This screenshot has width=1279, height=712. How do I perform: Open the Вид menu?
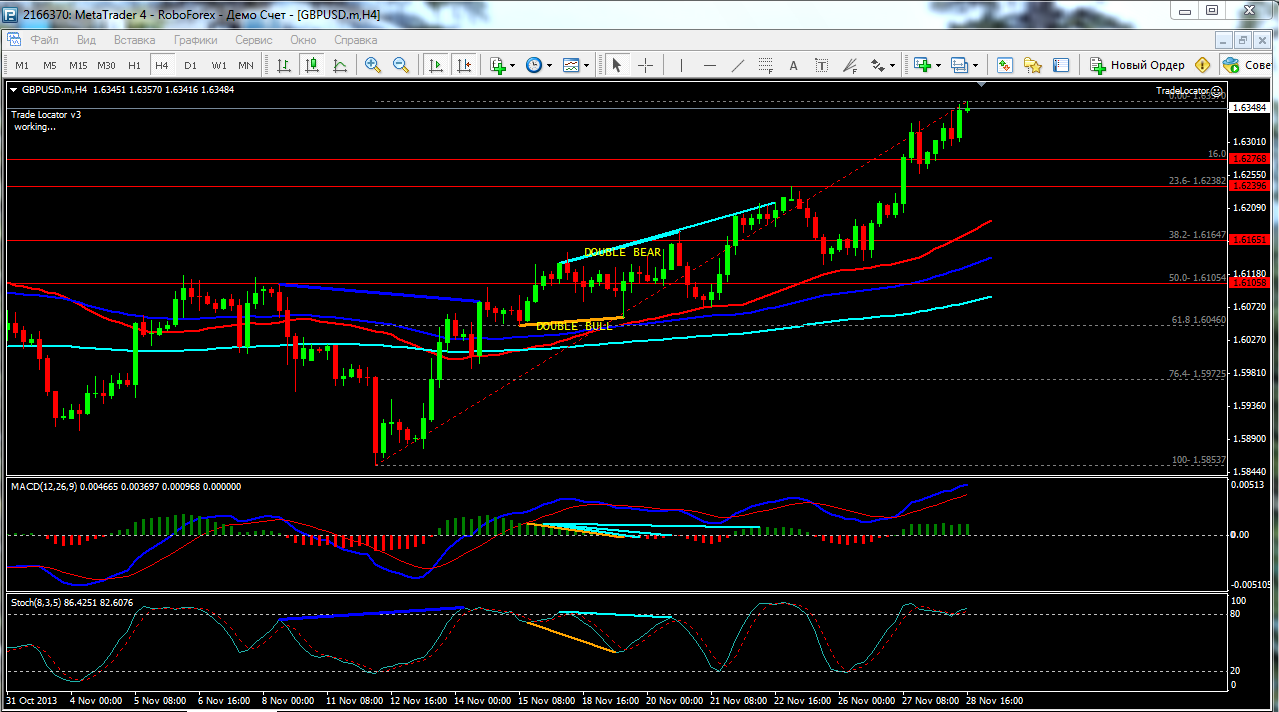[x=87, y=40]
